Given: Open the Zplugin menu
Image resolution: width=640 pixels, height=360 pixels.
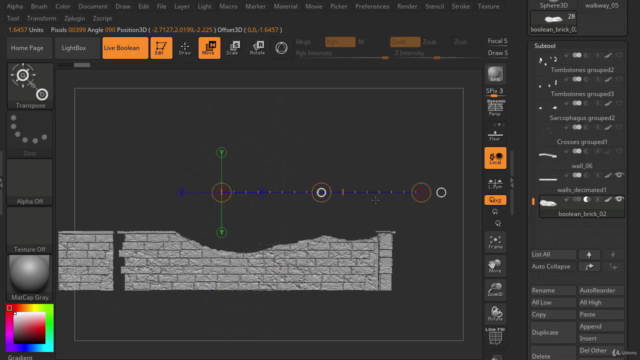Looking at the screenshot, I should point(75,18).
